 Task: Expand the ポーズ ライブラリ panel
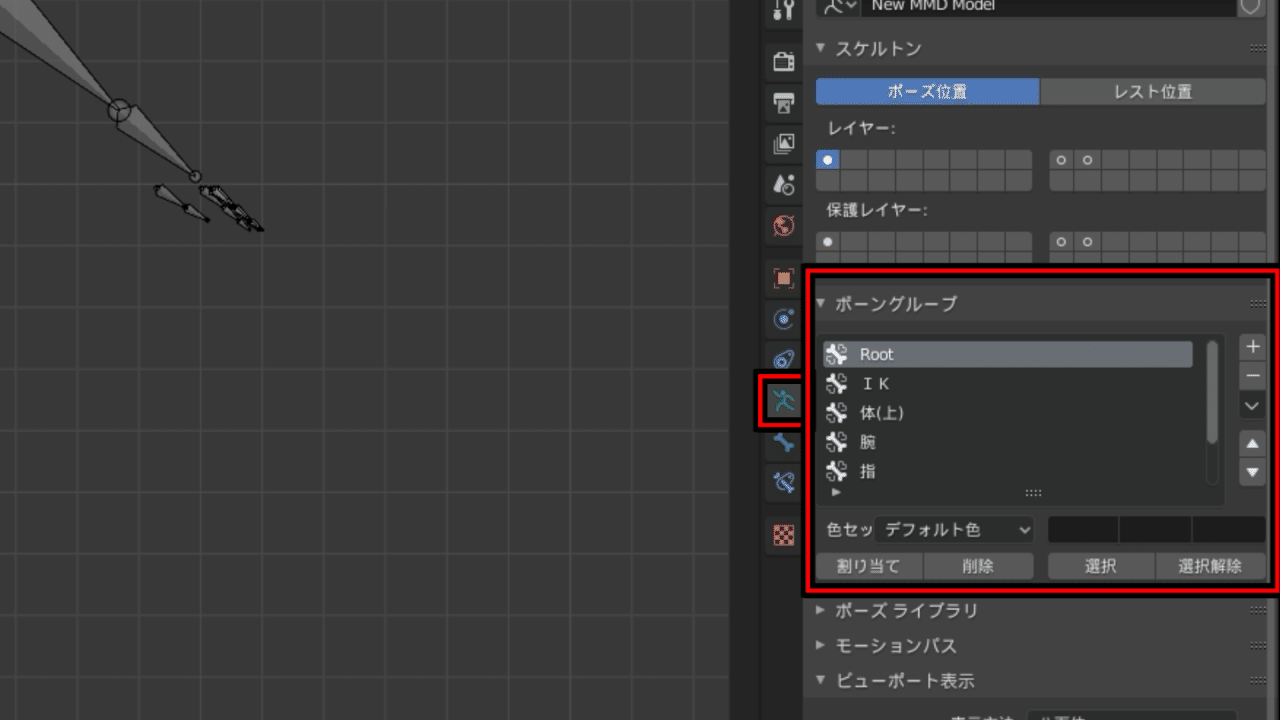point(822,610)
